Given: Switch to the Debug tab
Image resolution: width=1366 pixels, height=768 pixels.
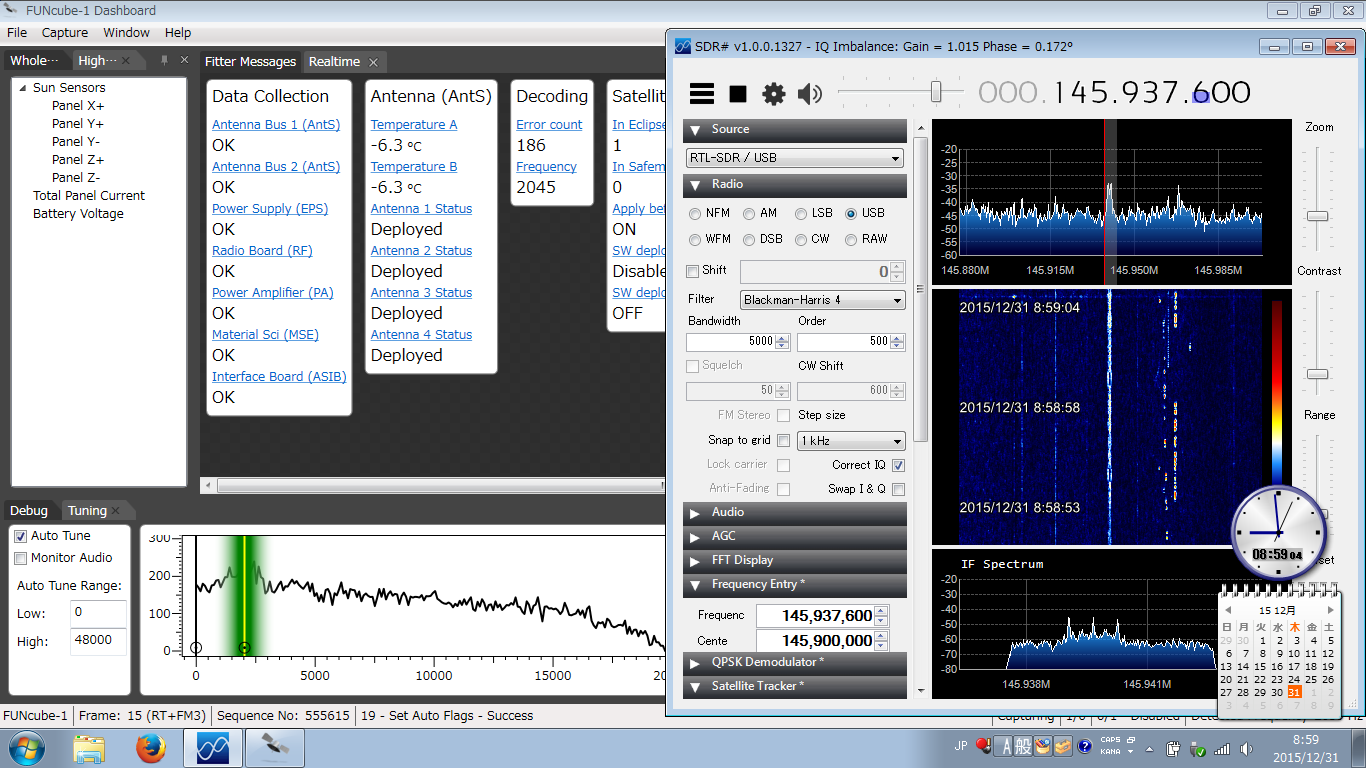Looking at the screenshot, I should [x=29, y=510].
